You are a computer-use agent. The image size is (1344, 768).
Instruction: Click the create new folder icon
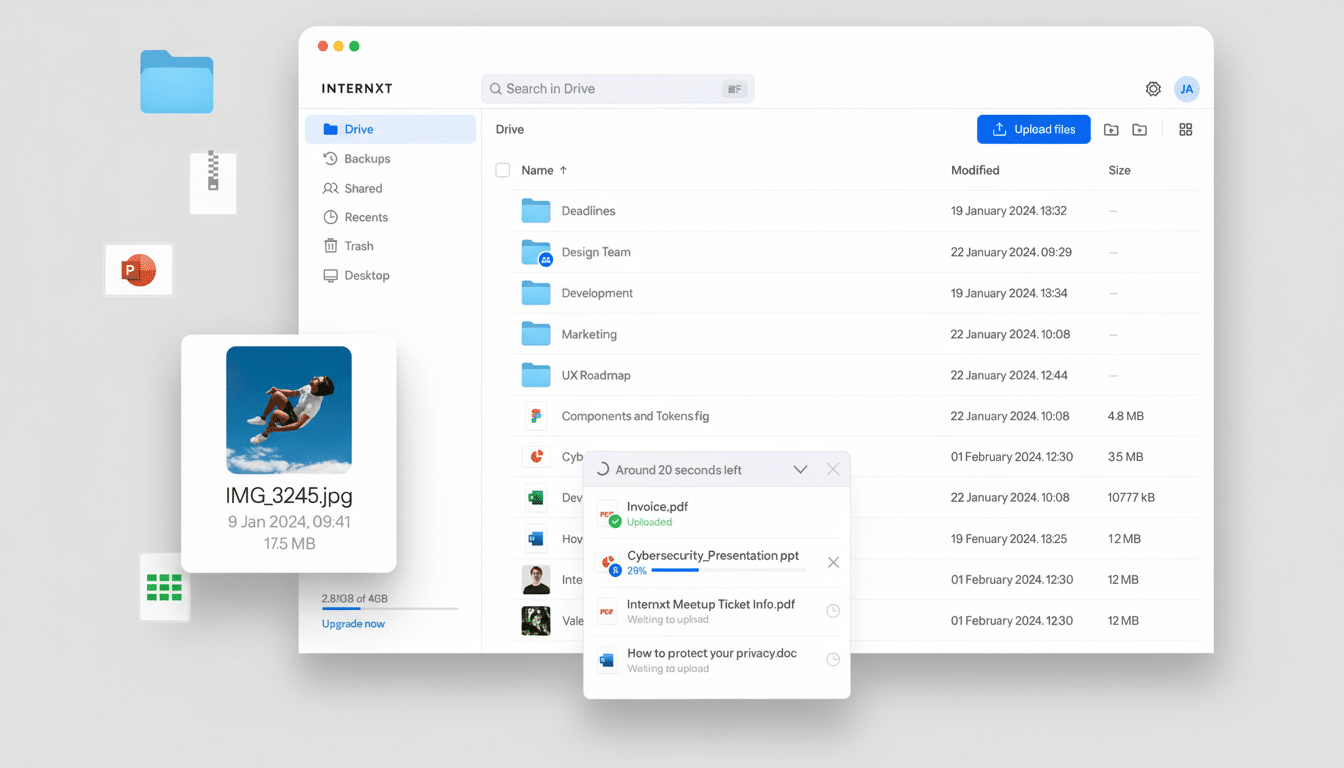click(x=1139, y=129)
